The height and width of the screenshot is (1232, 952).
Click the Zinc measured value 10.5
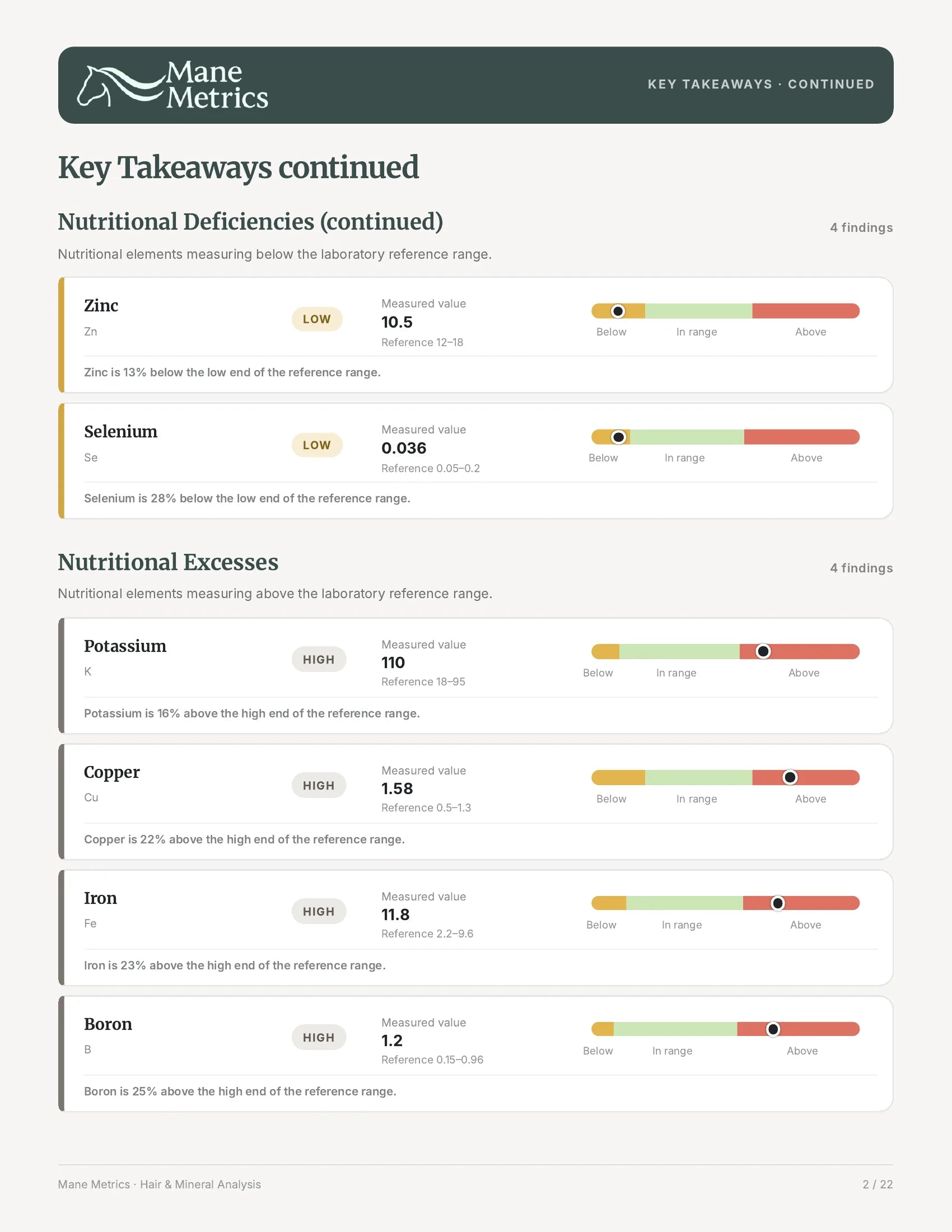coord(397,322)
